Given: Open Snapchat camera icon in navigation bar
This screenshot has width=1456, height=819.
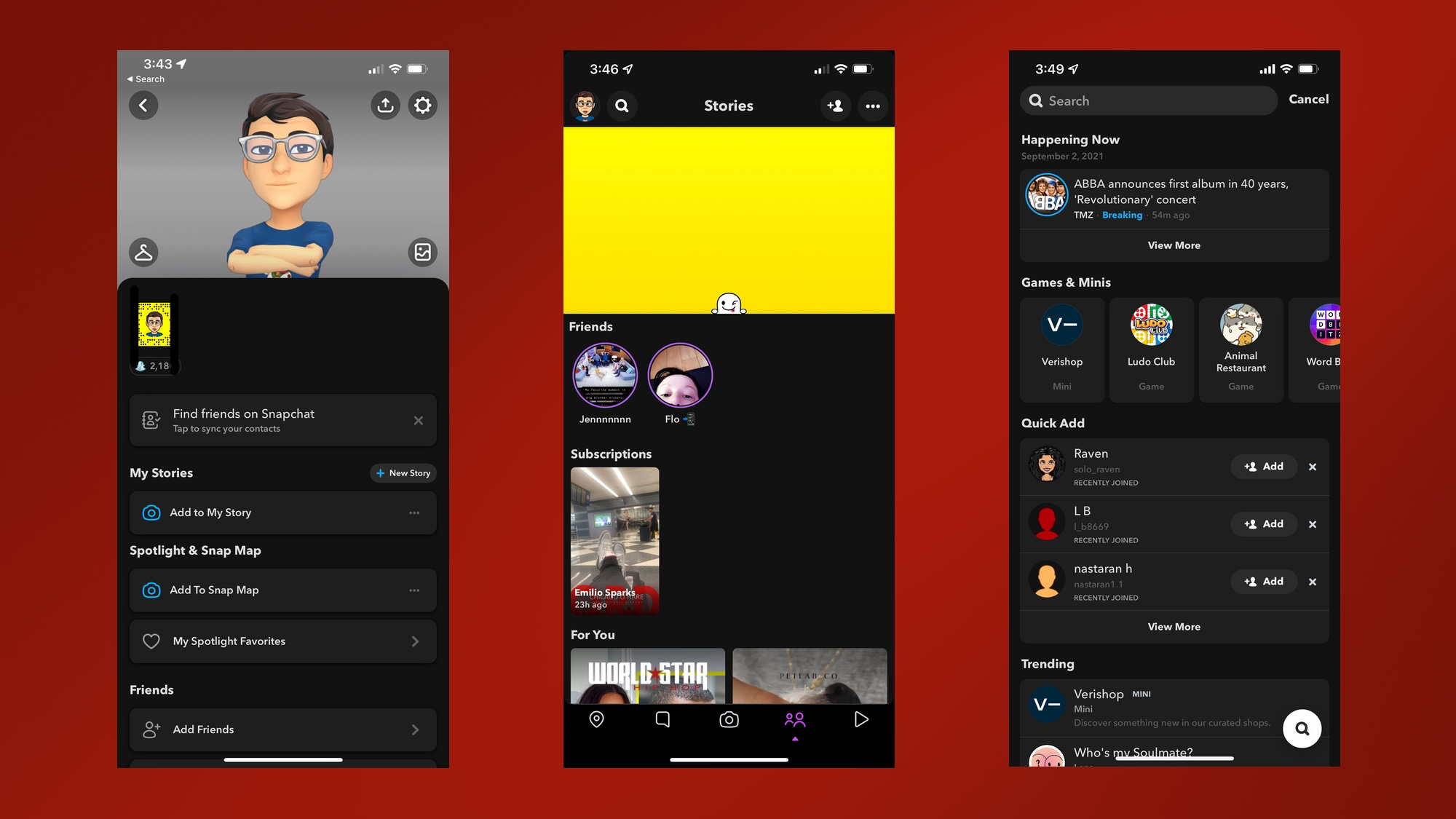Looking at the screenshot, I should (728, 720).
